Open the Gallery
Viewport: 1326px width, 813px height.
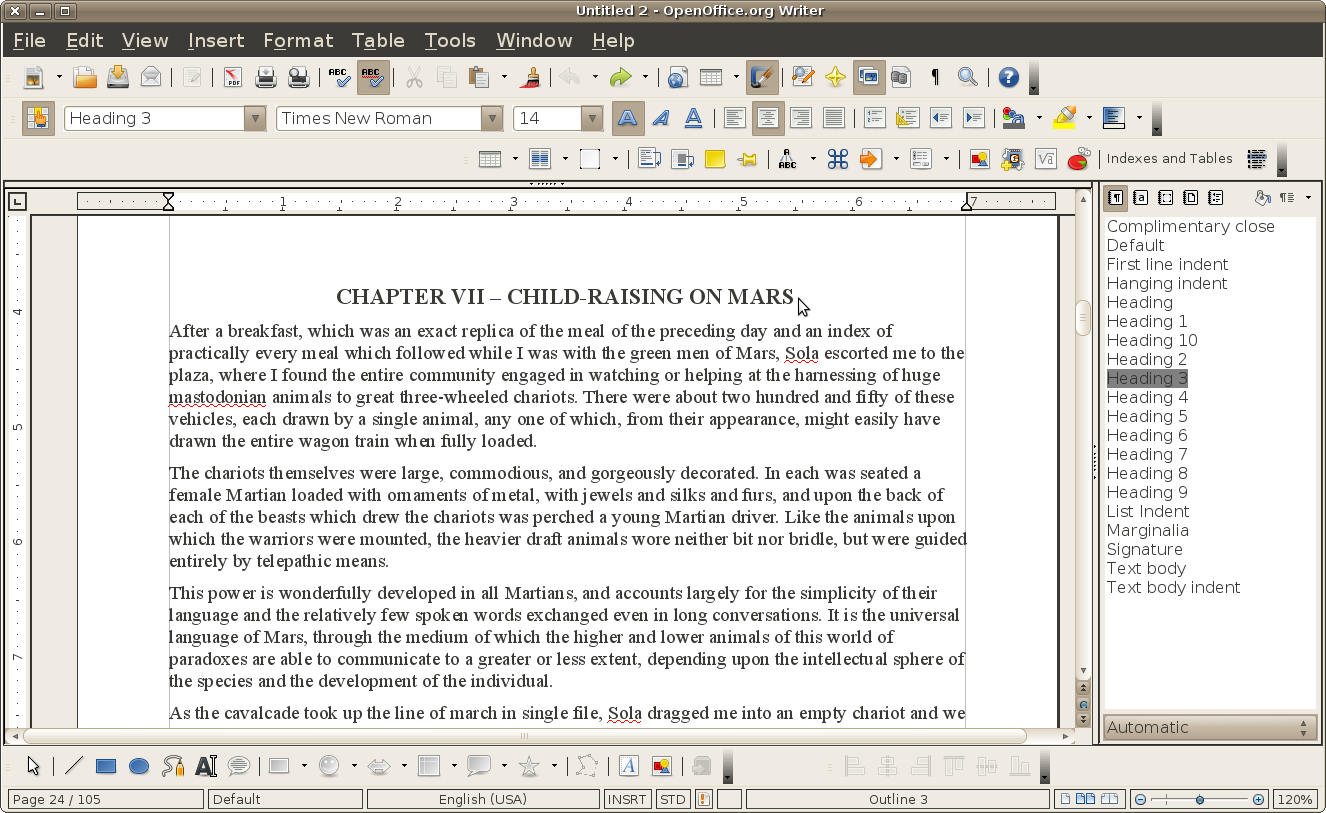coord(868,77)
